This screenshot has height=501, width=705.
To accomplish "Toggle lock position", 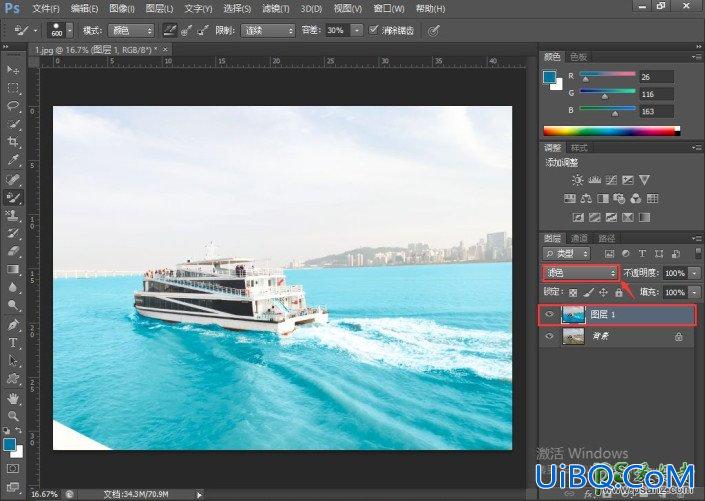I will (x=603, y=293).
